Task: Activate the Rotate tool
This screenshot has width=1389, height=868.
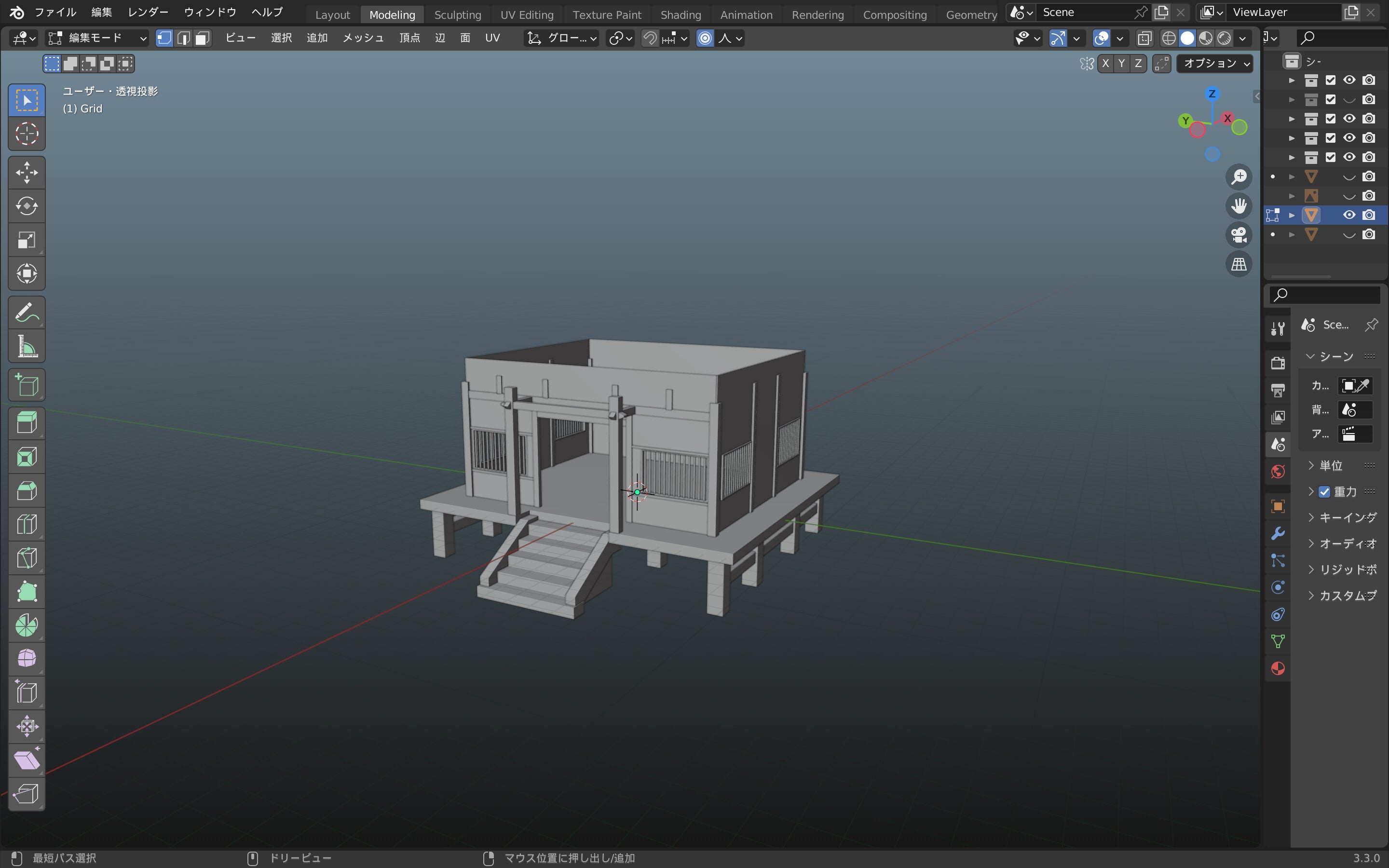Action: (x=27, y=206)
